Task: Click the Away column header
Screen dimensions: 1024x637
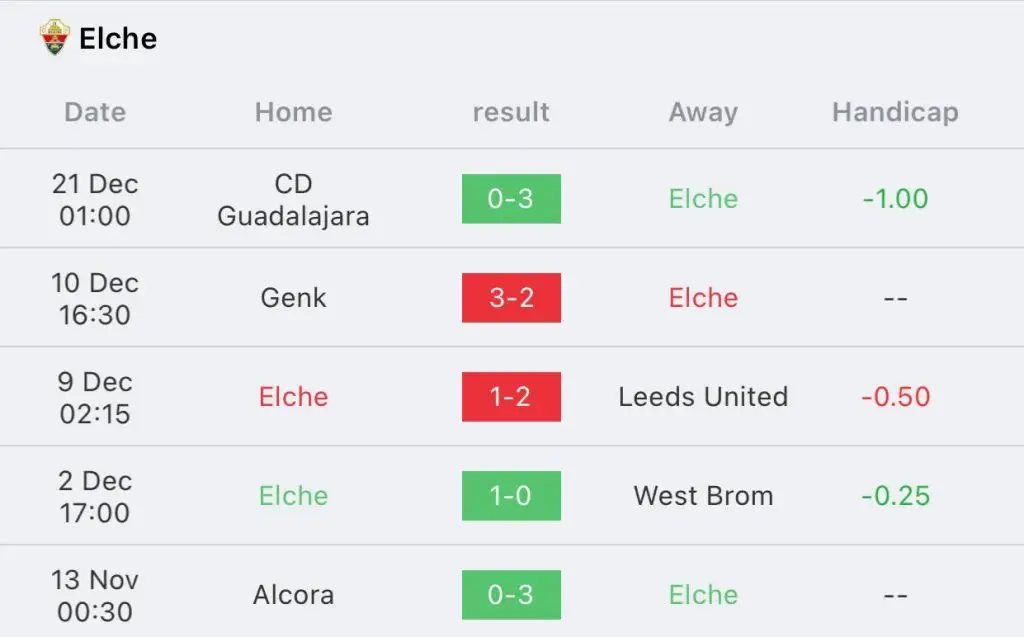Action: click(x=703, y=112)
